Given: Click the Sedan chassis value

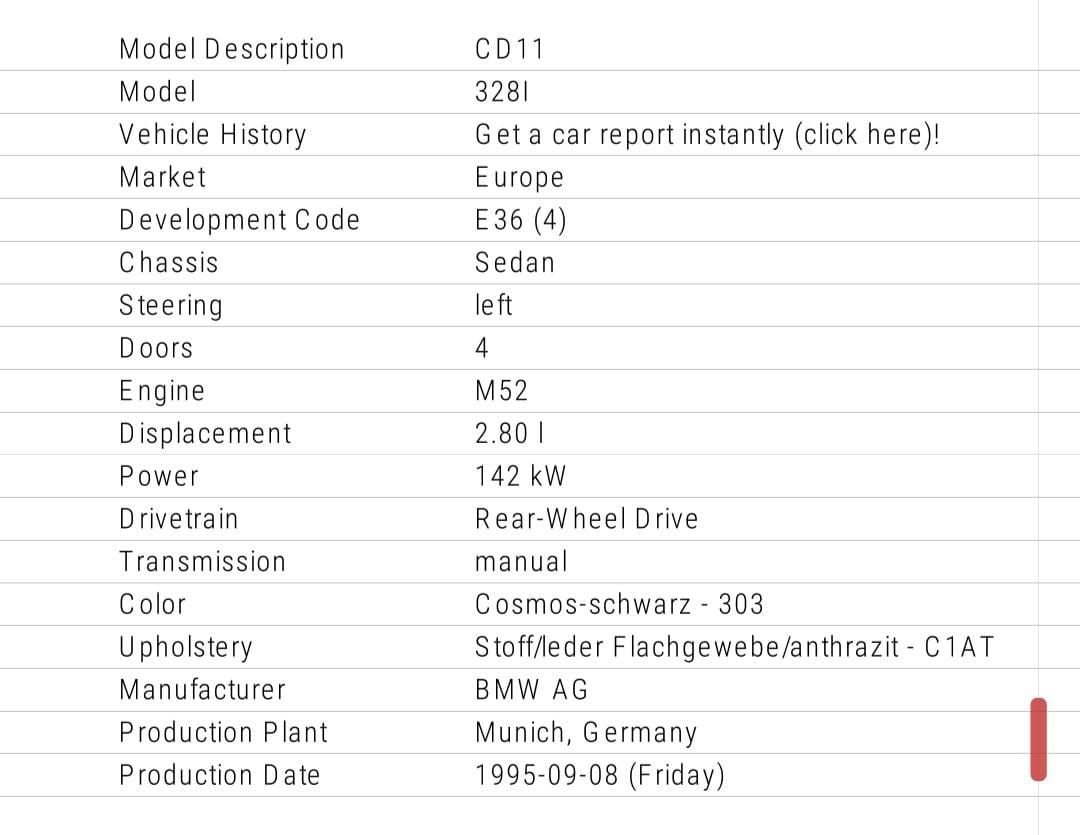Looking at the screenshot, I should [x=514, y=263].
